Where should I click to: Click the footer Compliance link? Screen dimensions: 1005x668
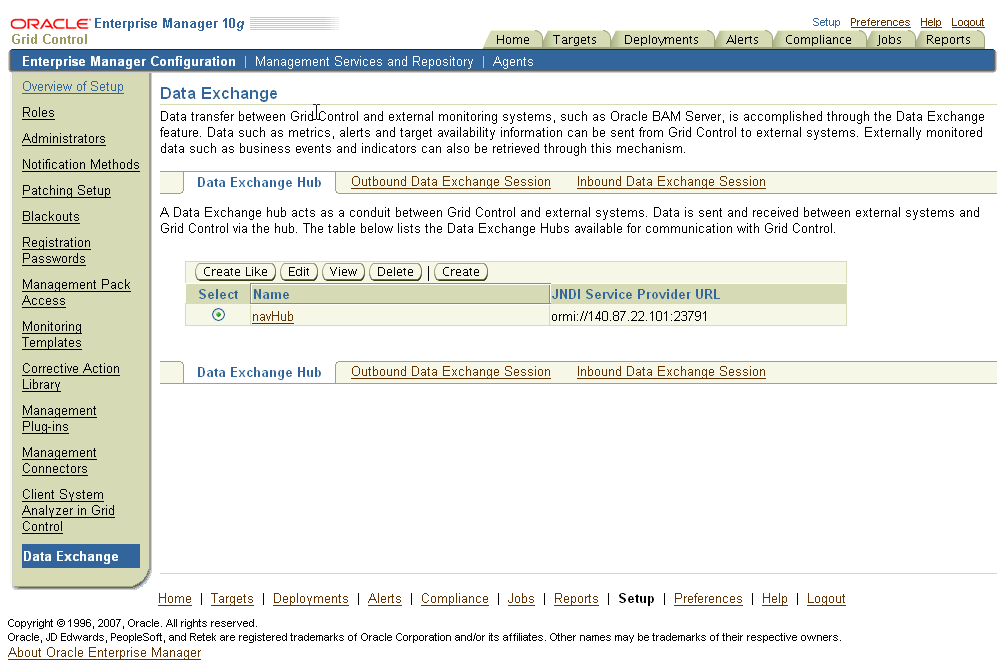[454, 599]
